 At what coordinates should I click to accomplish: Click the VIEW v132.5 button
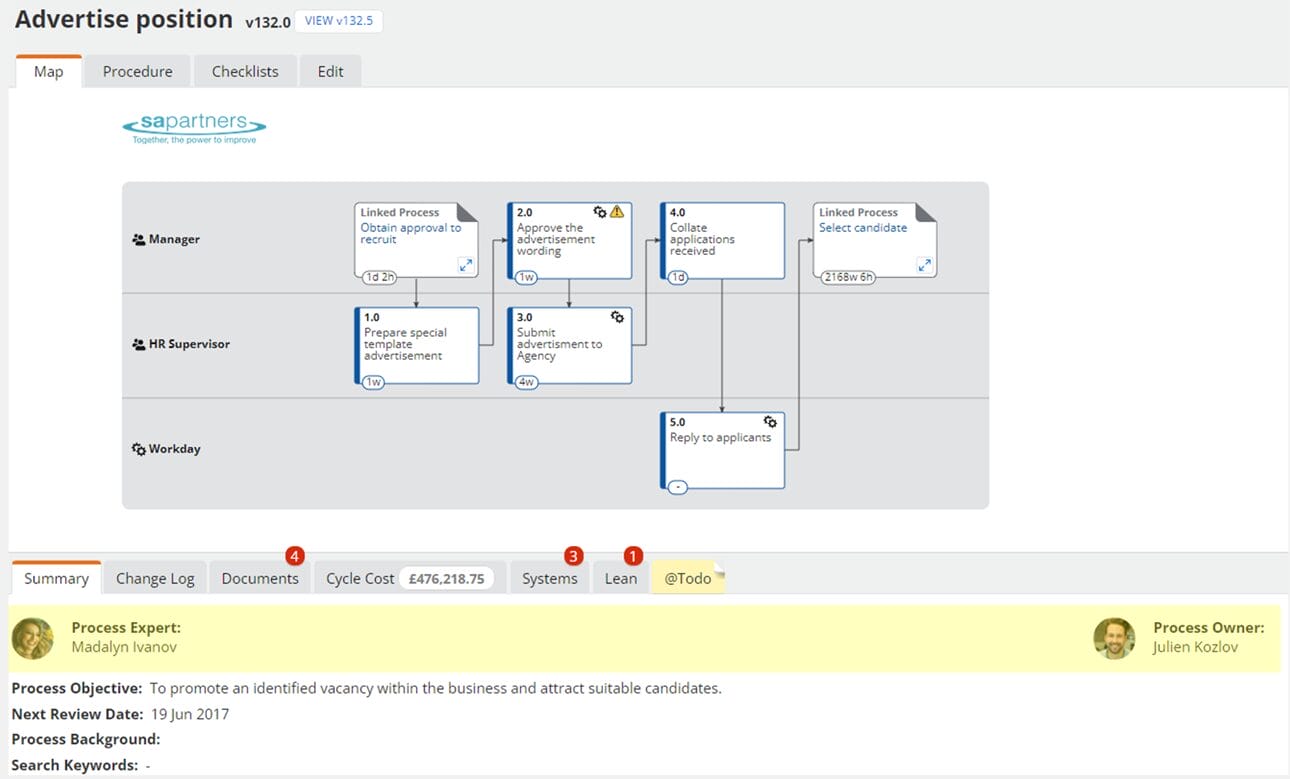pos(338,21)
